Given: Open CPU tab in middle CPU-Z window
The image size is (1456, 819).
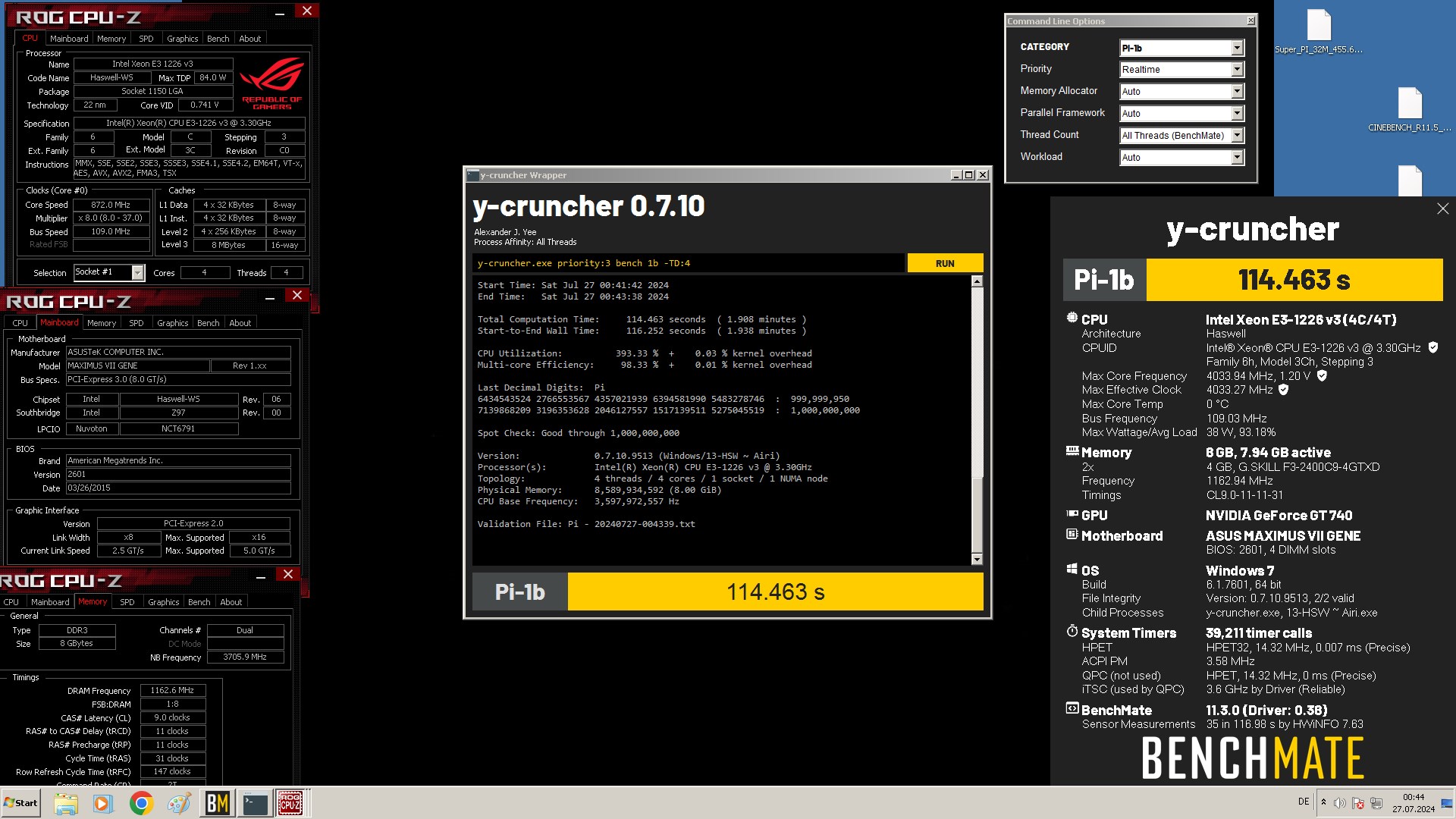Looking at the screenshot, I should point(20,323).
